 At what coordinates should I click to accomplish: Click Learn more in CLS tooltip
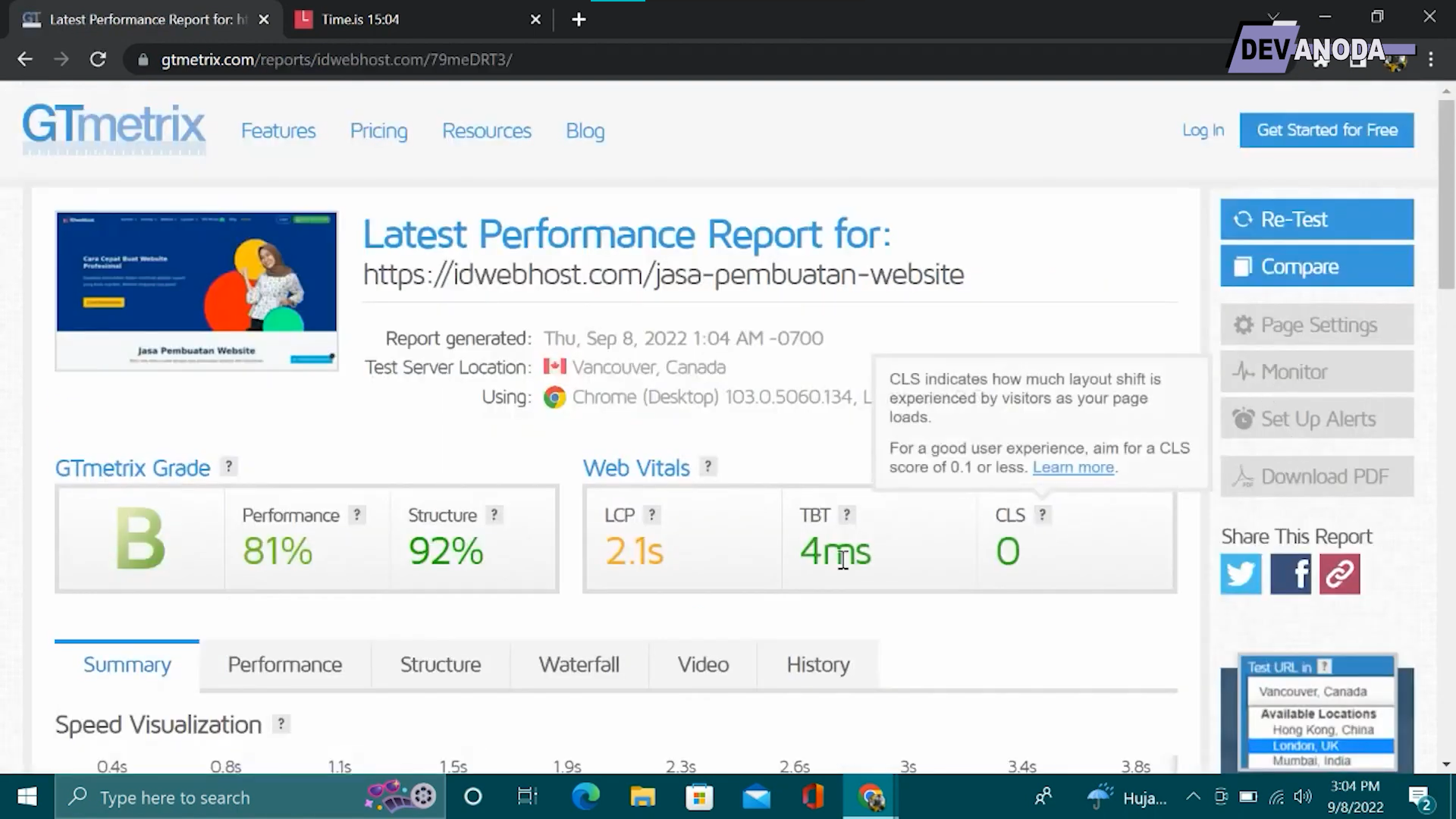click(x=1073, y=467)
